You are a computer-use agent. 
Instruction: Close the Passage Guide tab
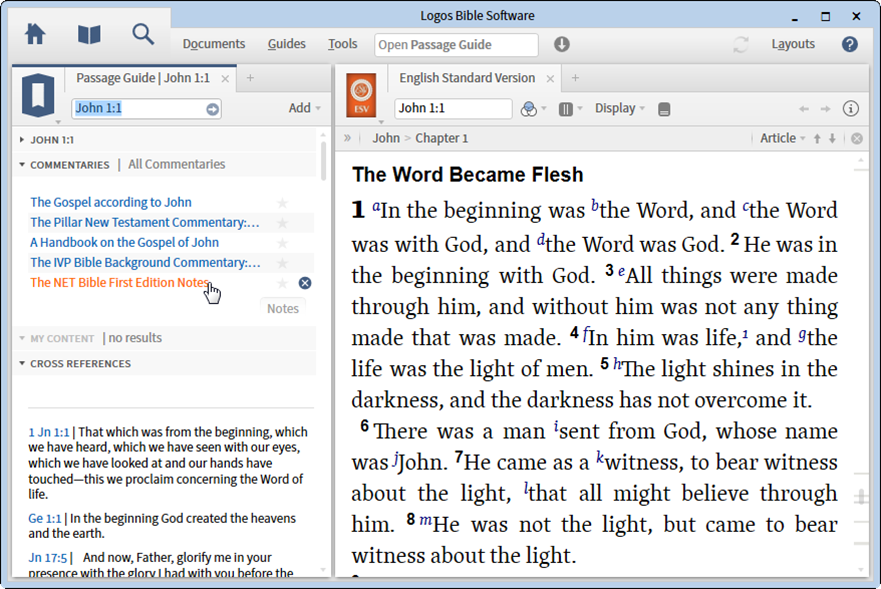(225, 79)
